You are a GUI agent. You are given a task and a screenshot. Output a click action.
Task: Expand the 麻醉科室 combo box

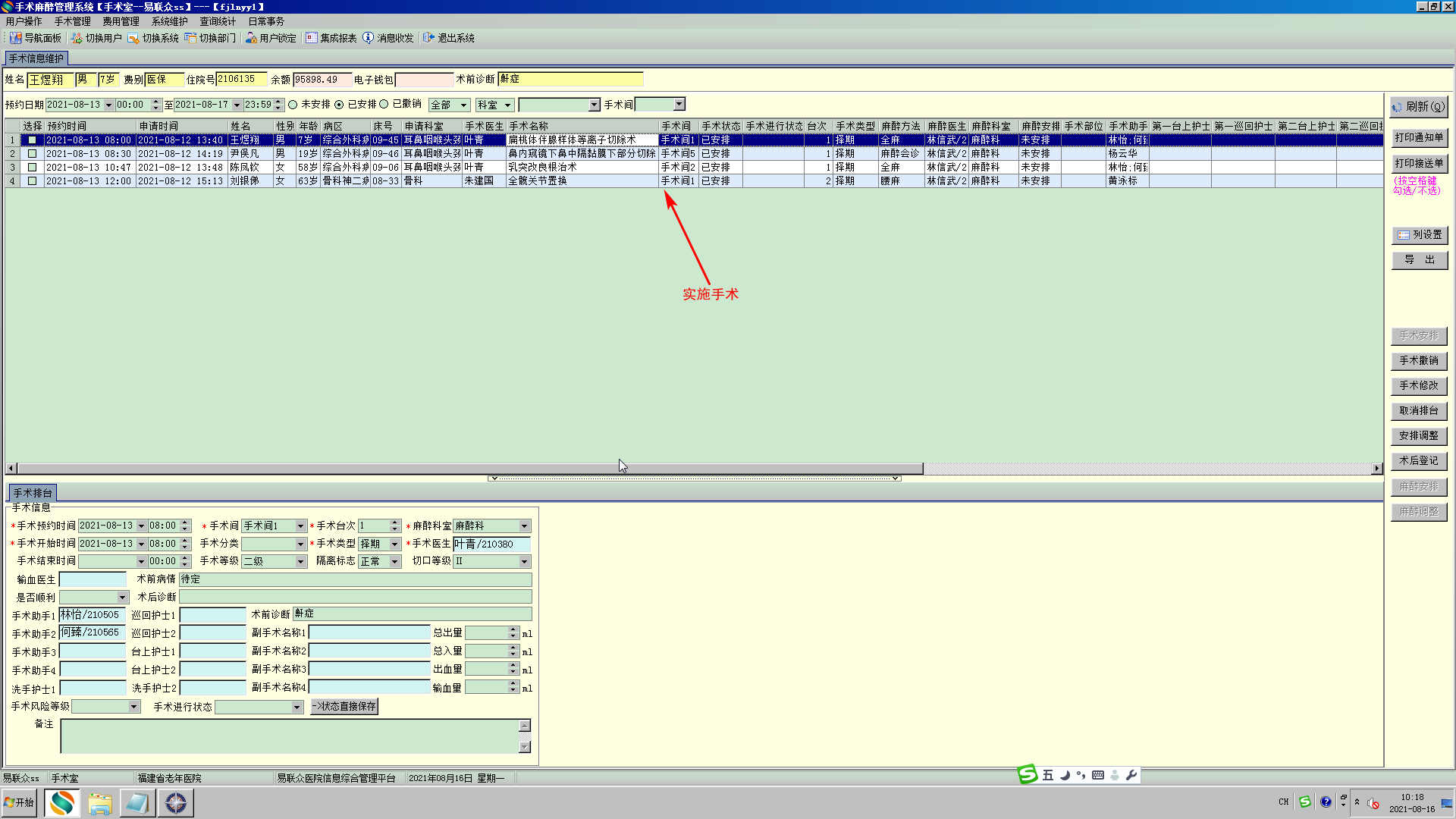coord(524,526)
